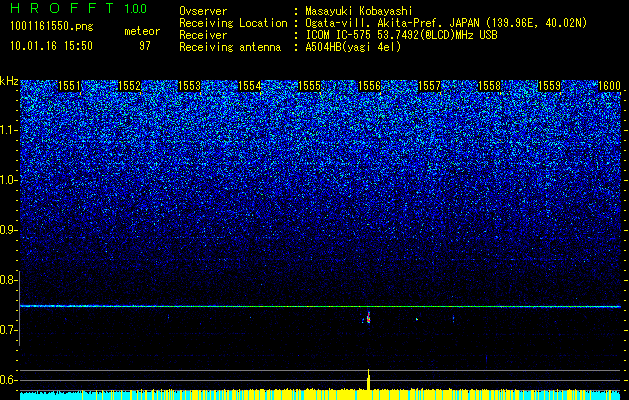Click the date stamp 10.01.16 15:50
The height and width of the screenshot is (400, 629).
(x=52, y=46)
